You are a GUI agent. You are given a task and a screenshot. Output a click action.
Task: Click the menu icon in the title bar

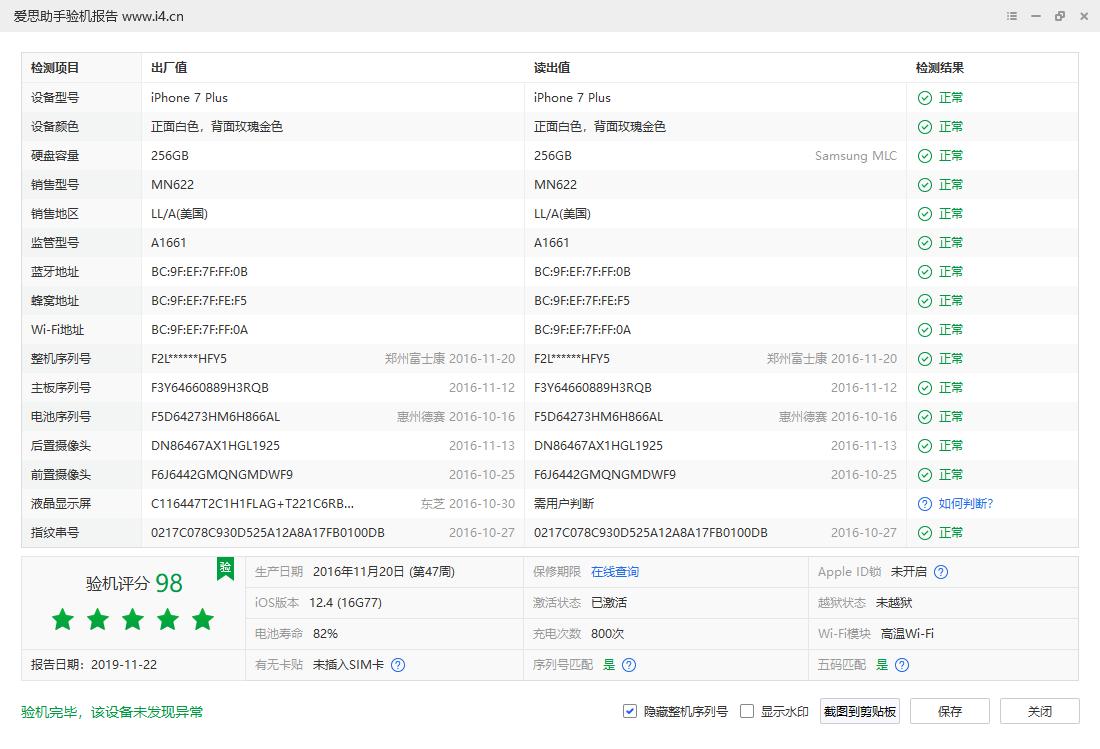point(1011,16)
